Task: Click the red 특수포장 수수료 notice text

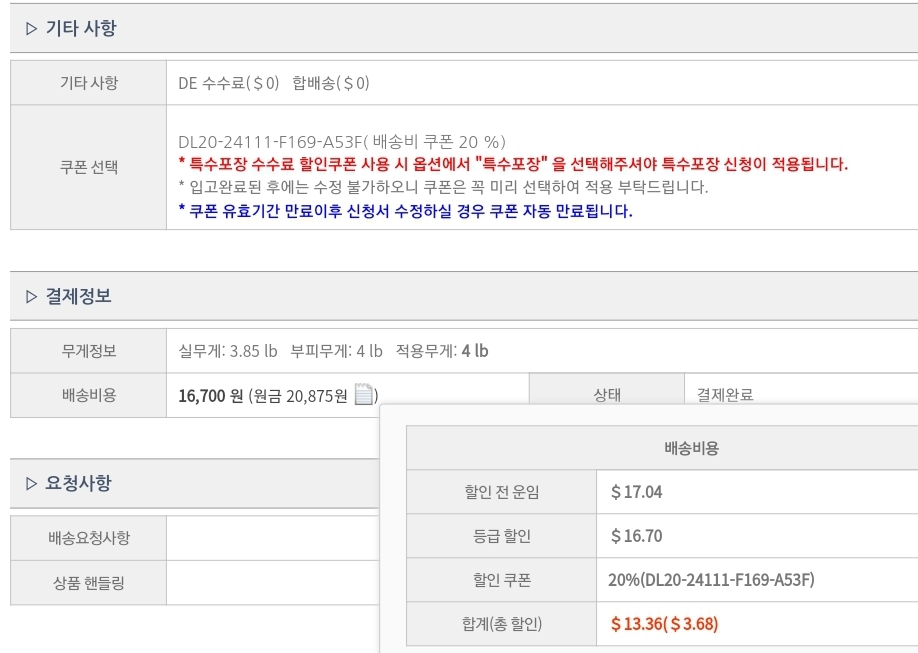Action: (x=512, y=164)
